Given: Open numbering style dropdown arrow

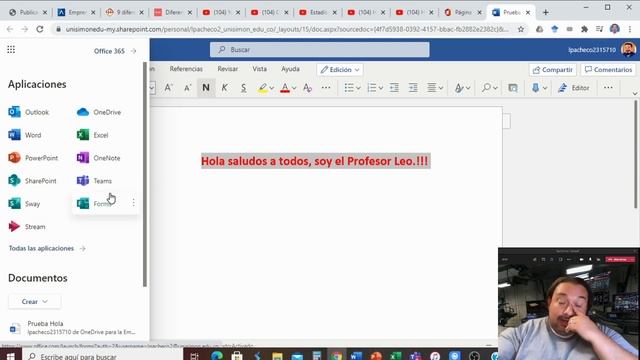Looking at the screenshot, I should [380, 88].
